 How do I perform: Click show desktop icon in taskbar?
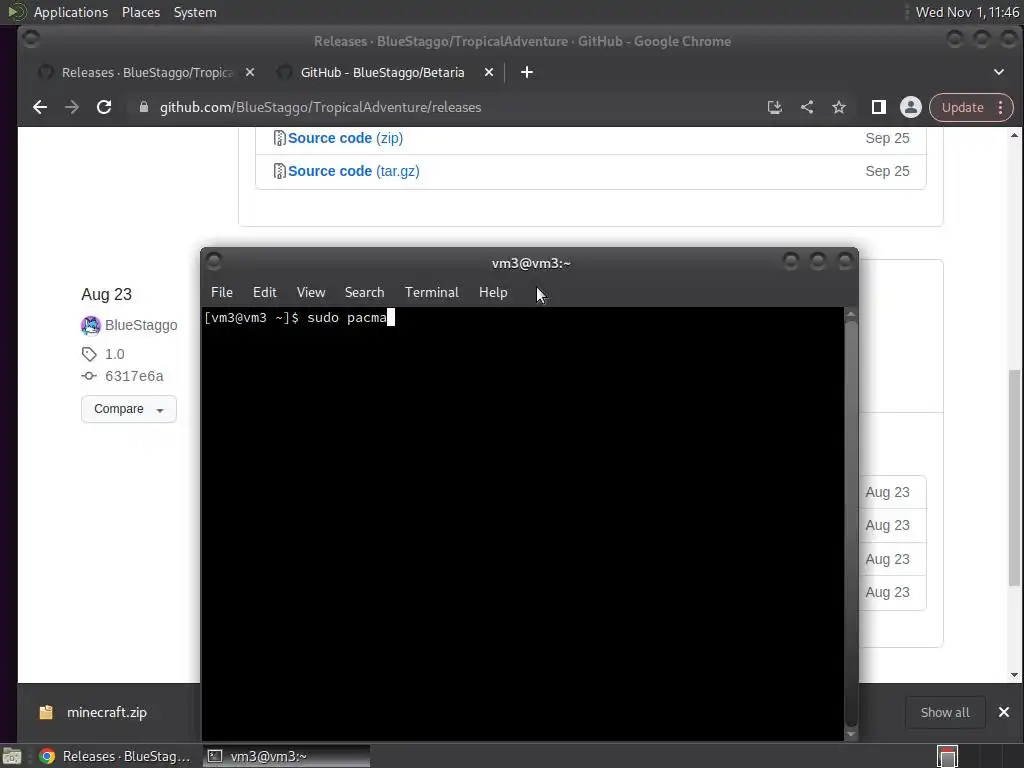(12, 756)
